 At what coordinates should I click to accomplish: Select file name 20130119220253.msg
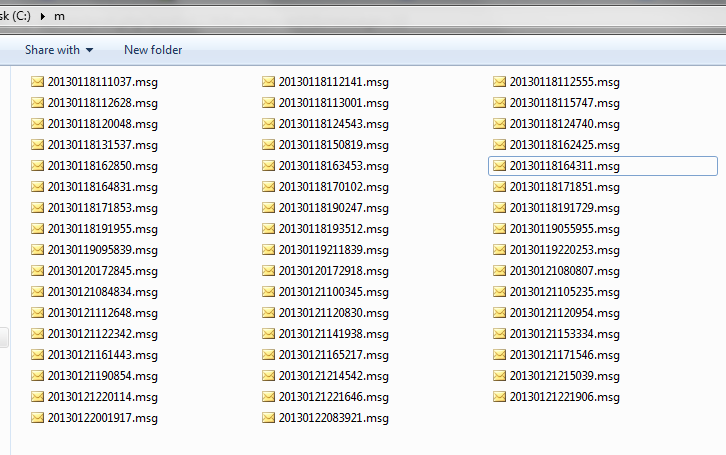(565, 250)
